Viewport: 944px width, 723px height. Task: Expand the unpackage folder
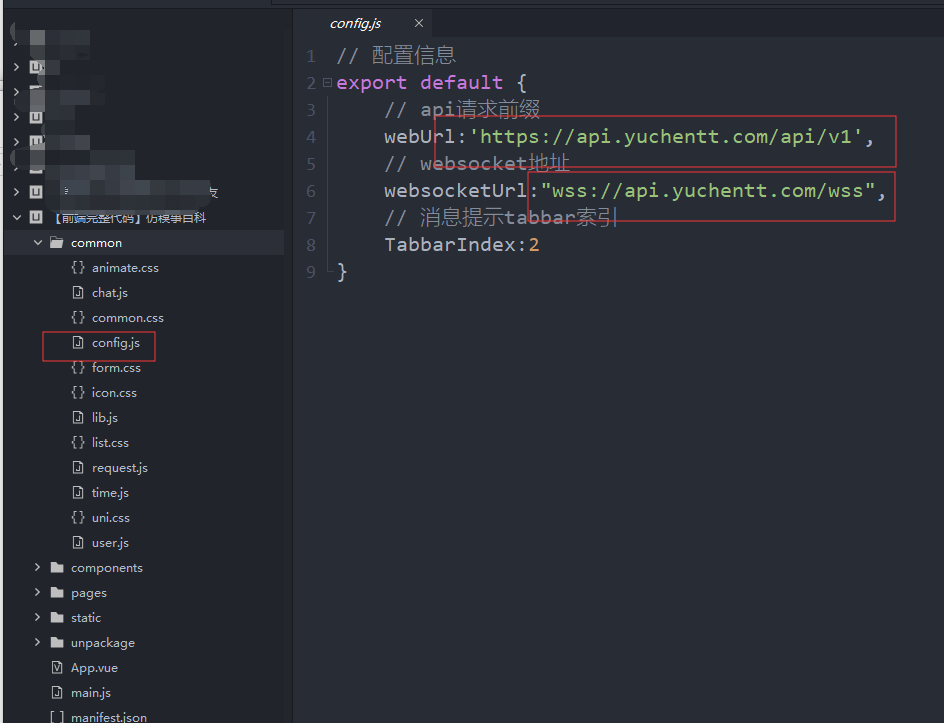click(x=37, y=642)
